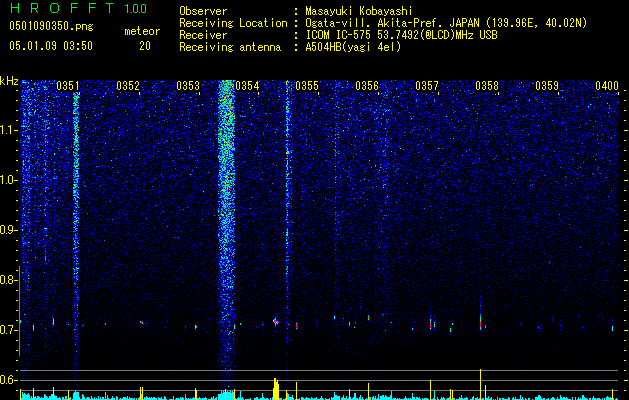Click the 0356 time marker
Screen dimensions: 629x400
(x=367, y=86)
